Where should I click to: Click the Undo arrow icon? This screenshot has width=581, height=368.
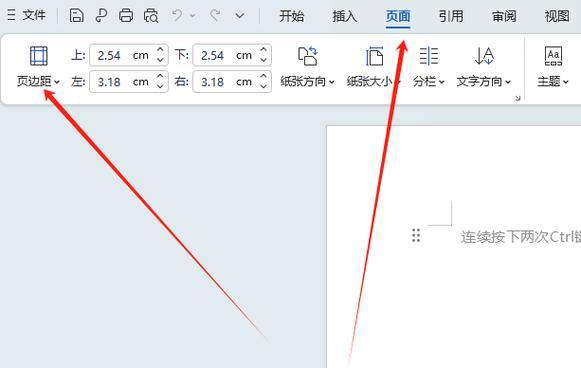177,16
